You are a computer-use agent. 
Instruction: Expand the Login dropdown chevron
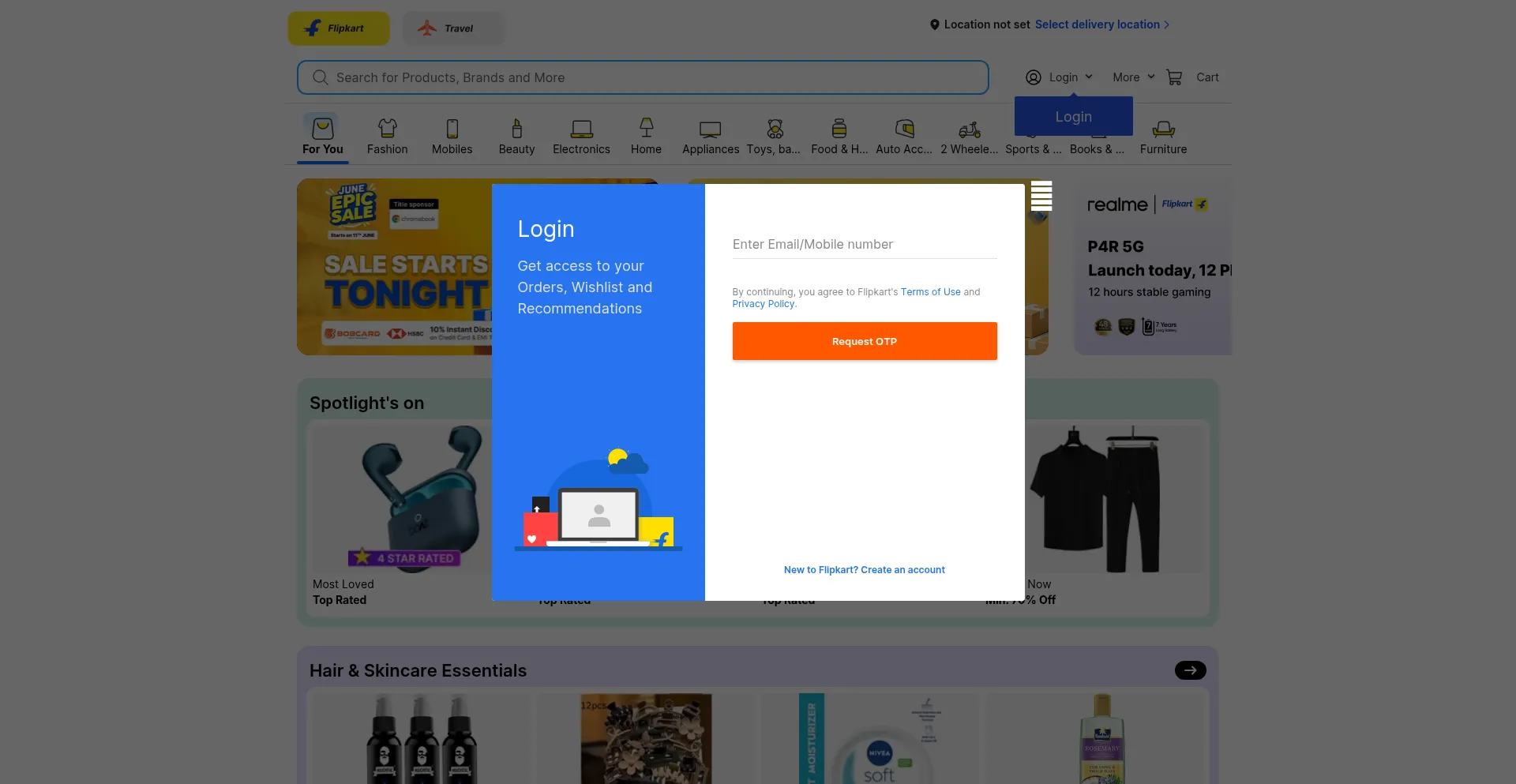pos(1089,77)
